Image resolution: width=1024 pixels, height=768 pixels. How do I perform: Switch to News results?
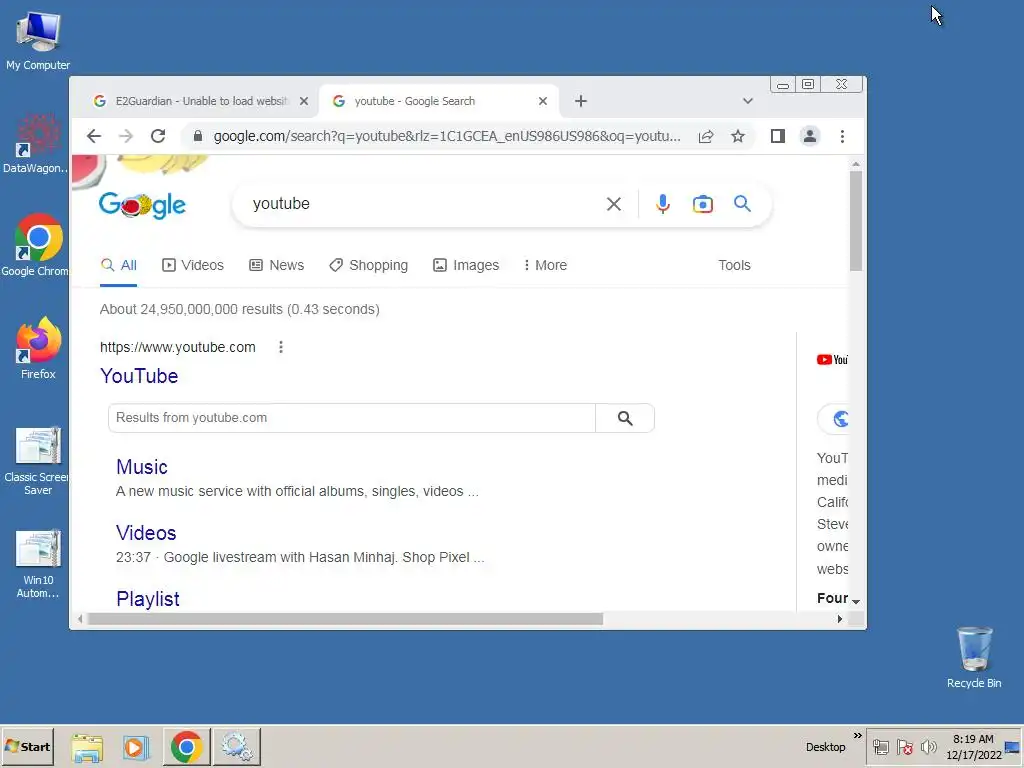click(x=277, y=265)
